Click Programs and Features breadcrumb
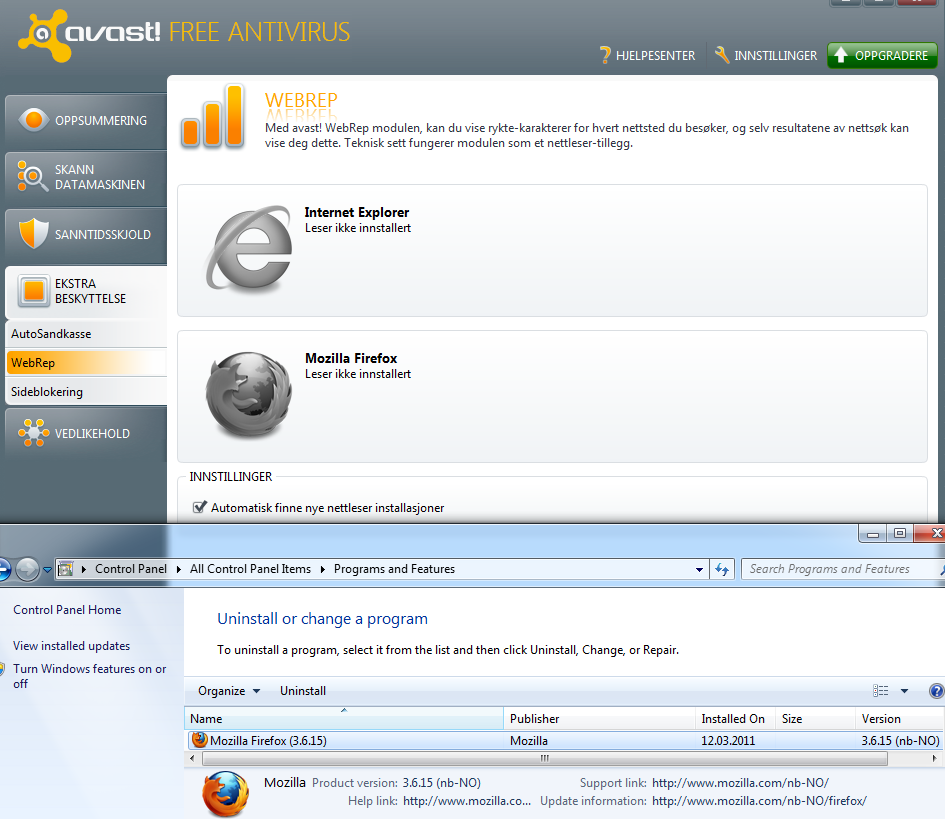945x819 pixels. click(394, 569)
